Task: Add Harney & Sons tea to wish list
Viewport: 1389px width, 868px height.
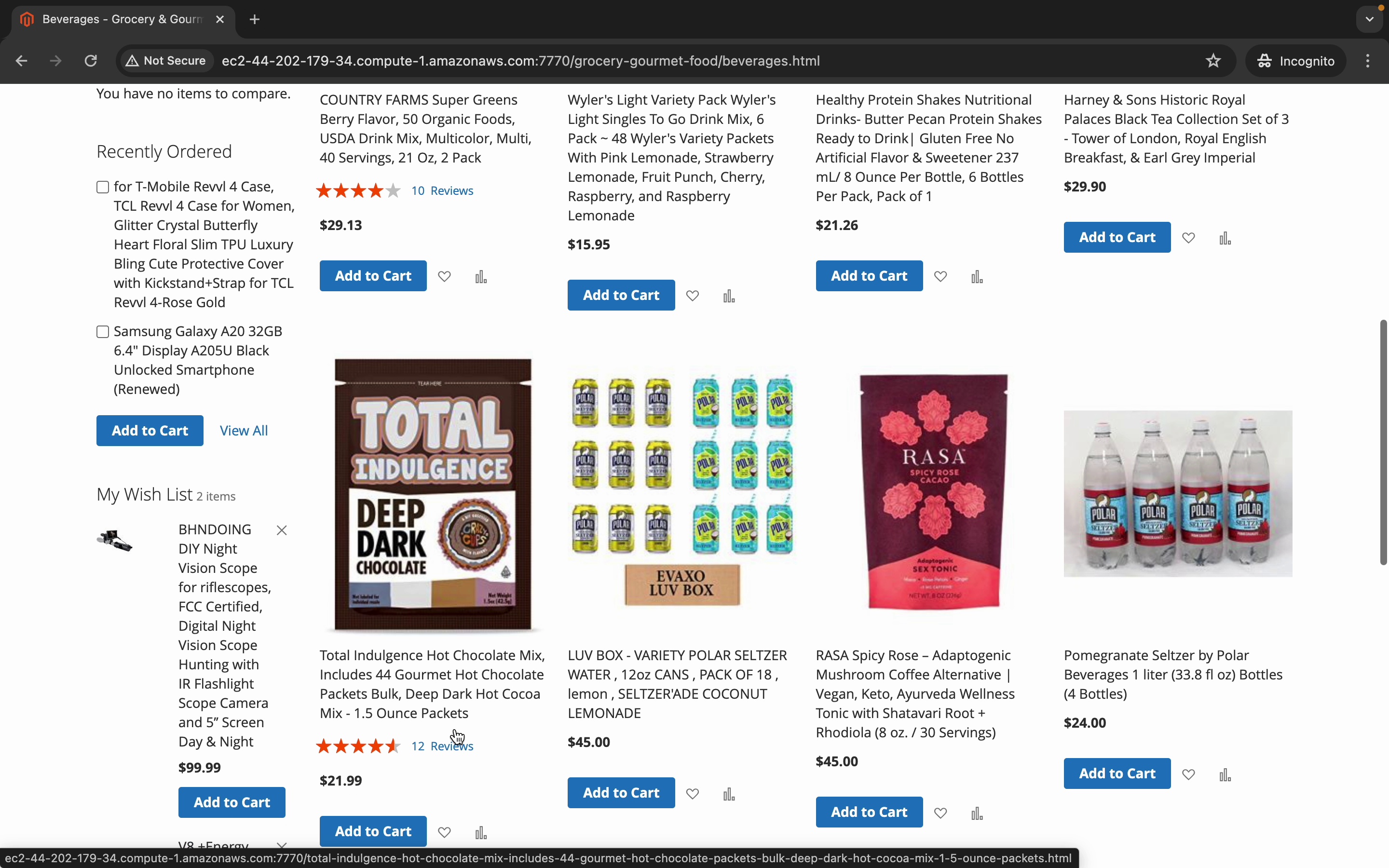Action: [x=1189, y=238]
